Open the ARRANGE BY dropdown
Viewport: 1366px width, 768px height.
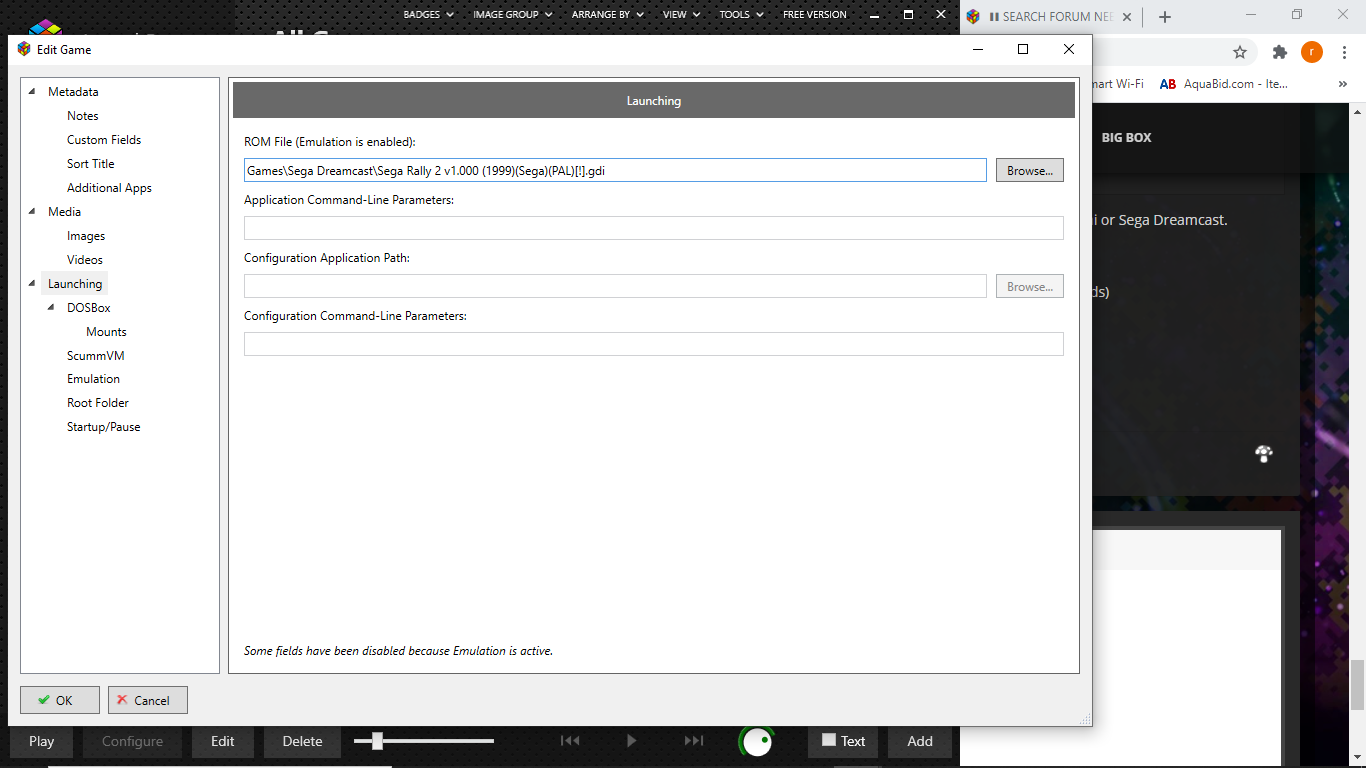pos(608,15)
